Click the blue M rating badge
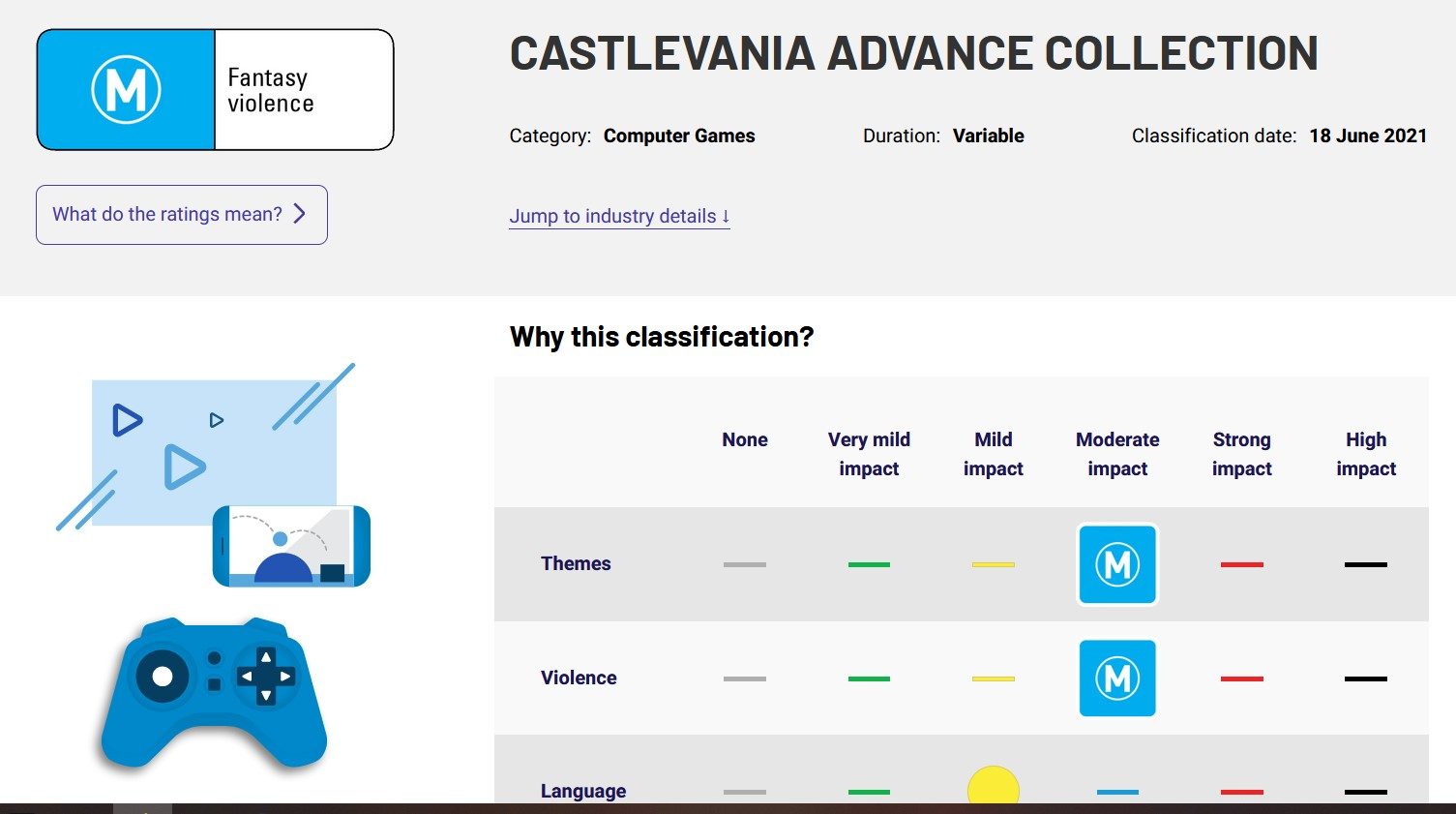Image resolution: width=1456 pixels, height=814 pixels. pyautogui.click(x=126, y=90)
